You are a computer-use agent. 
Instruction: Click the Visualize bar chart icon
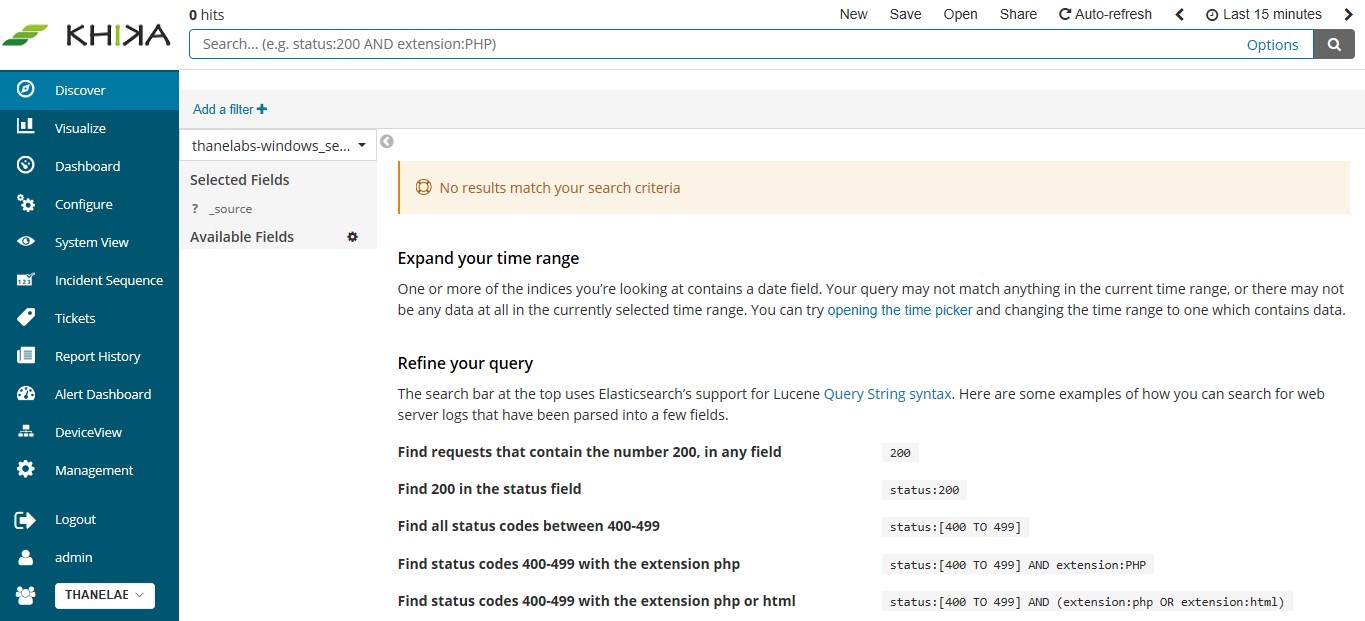[x=26, y=128]
